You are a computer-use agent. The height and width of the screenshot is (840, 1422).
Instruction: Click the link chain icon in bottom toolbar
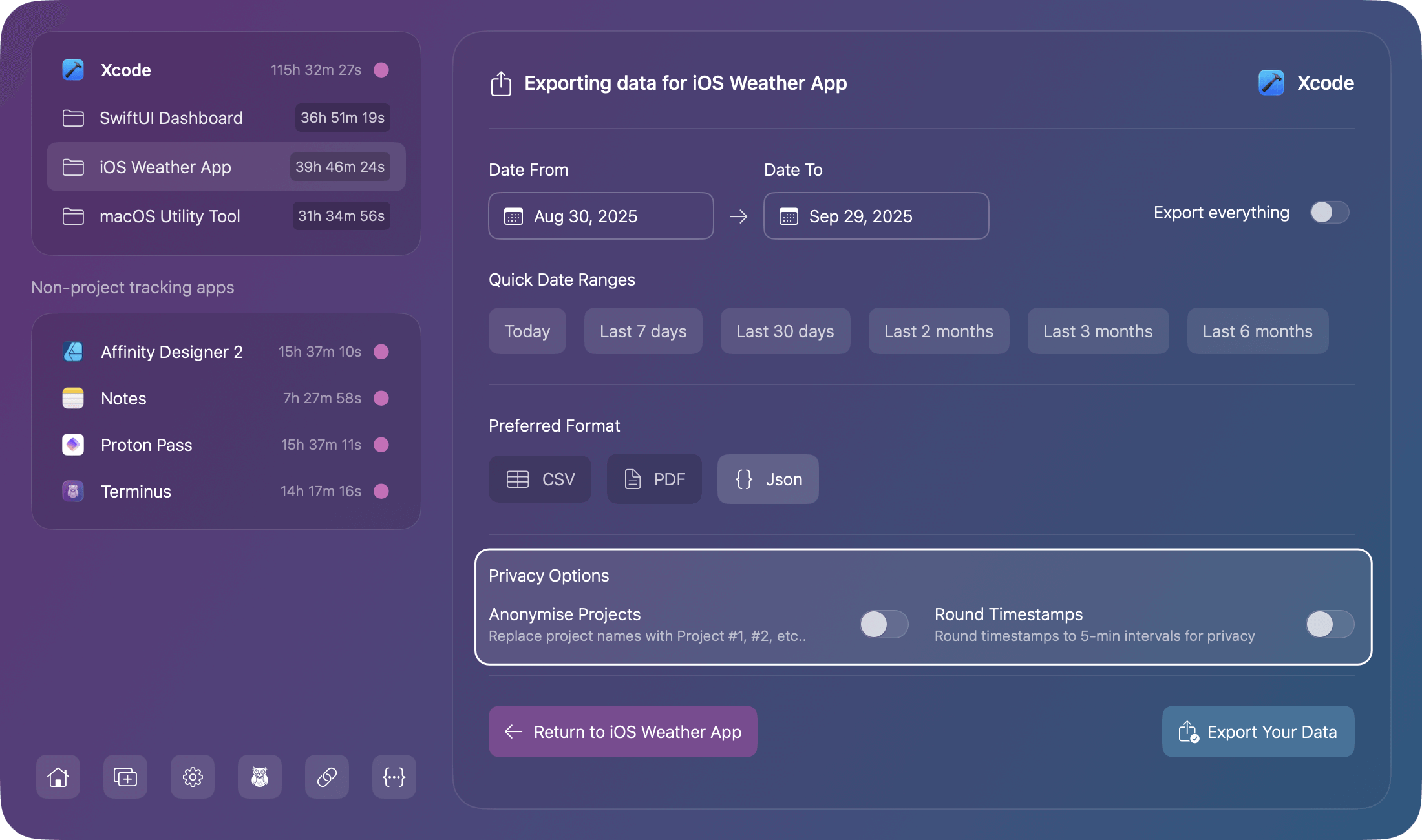coord(327,777)
